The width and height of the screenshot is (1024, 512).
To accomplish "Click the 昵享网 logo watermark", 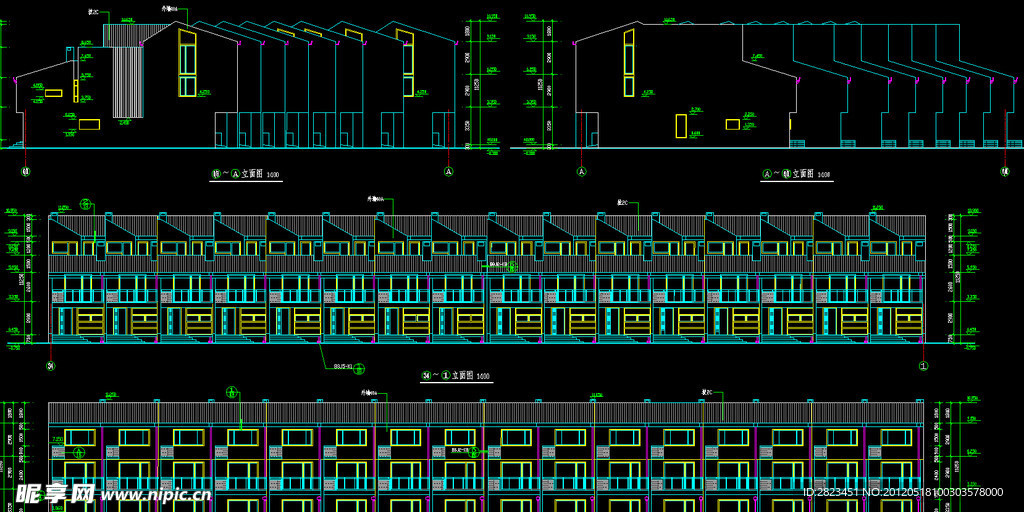I will 56,492.
